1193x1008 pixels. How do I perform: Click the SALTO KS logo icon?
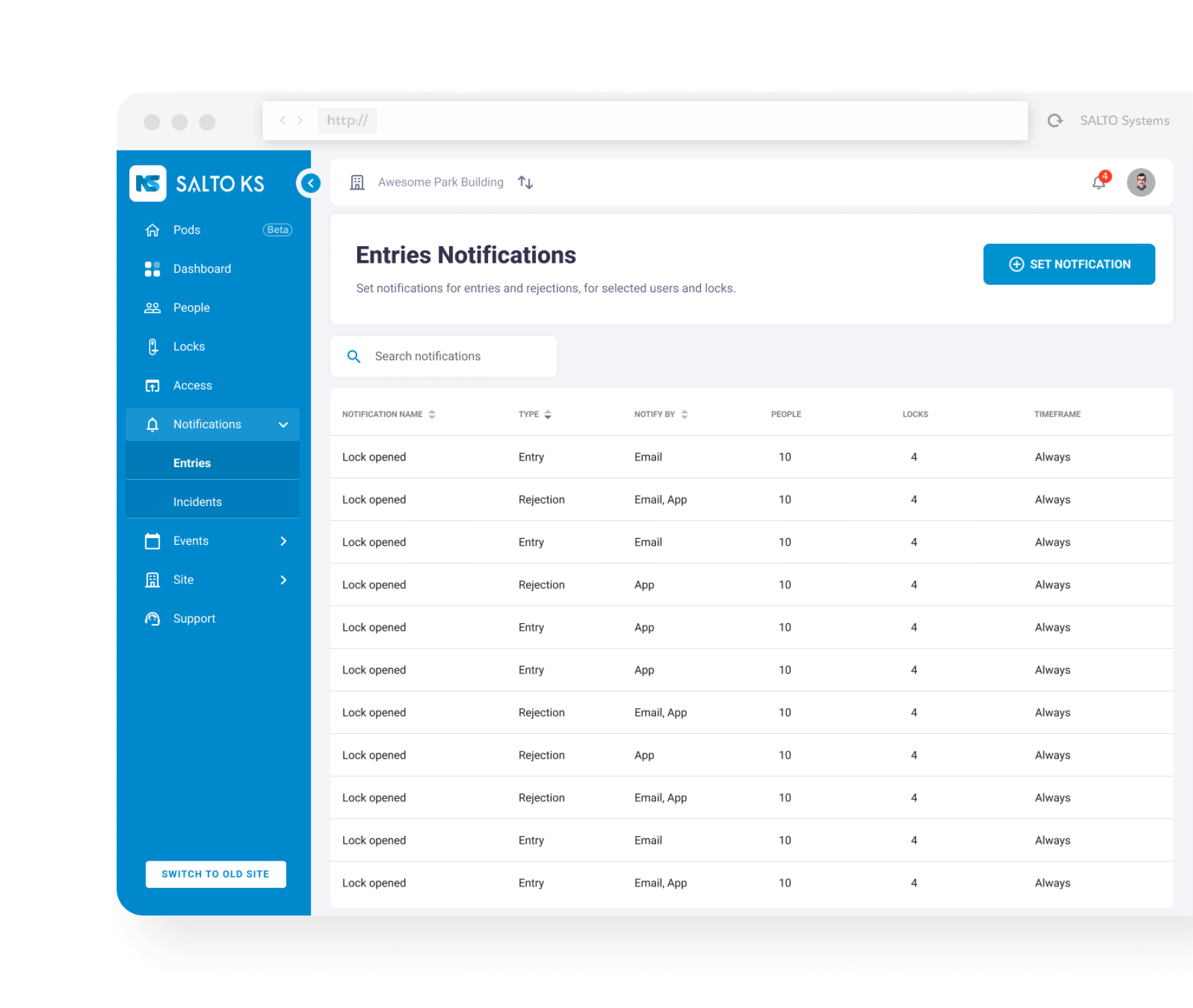[x=147, y=183]
